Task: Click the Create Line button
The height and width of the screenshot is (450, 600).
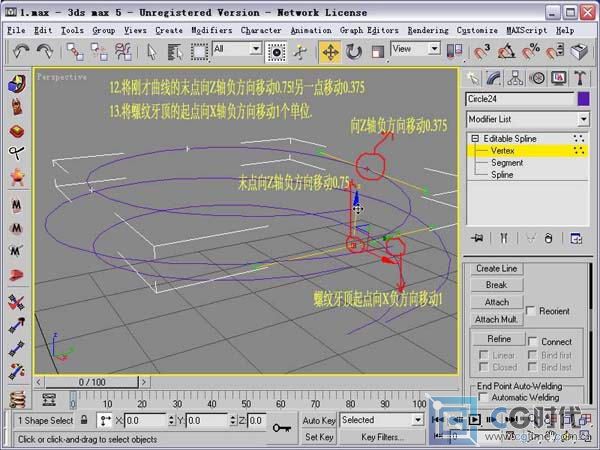Action: 497,269
